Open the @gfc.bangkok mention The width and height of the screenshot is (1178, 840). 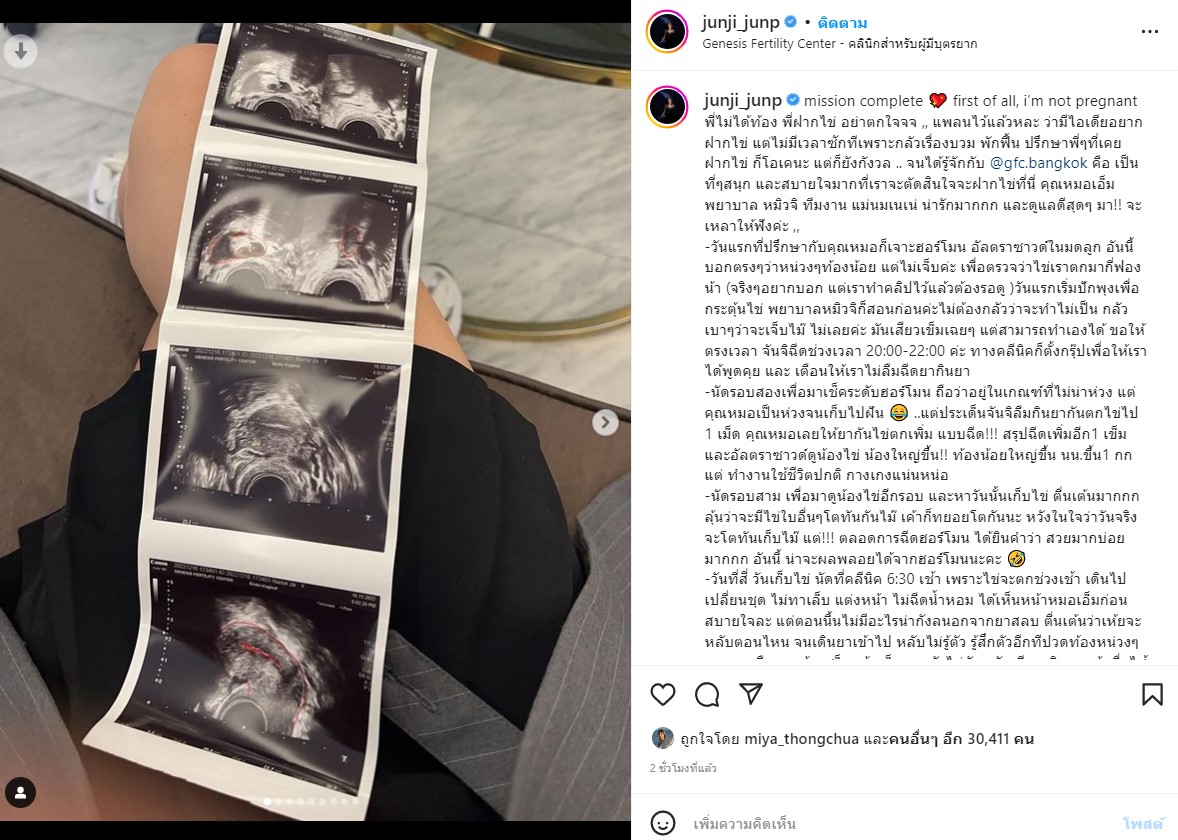tap(1038, 163)
